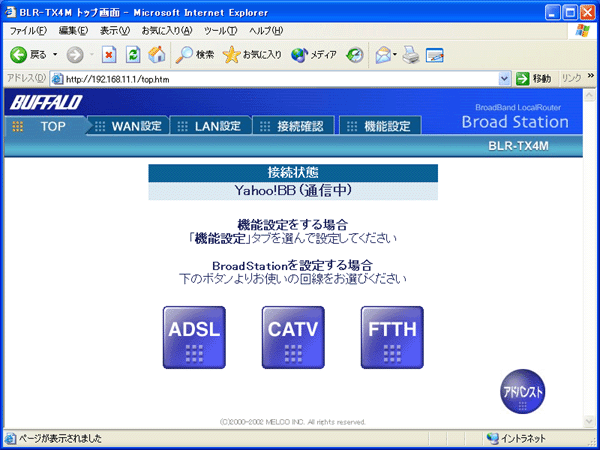Open the View (表示) menu
600x450 pixels.
point(115,31)
